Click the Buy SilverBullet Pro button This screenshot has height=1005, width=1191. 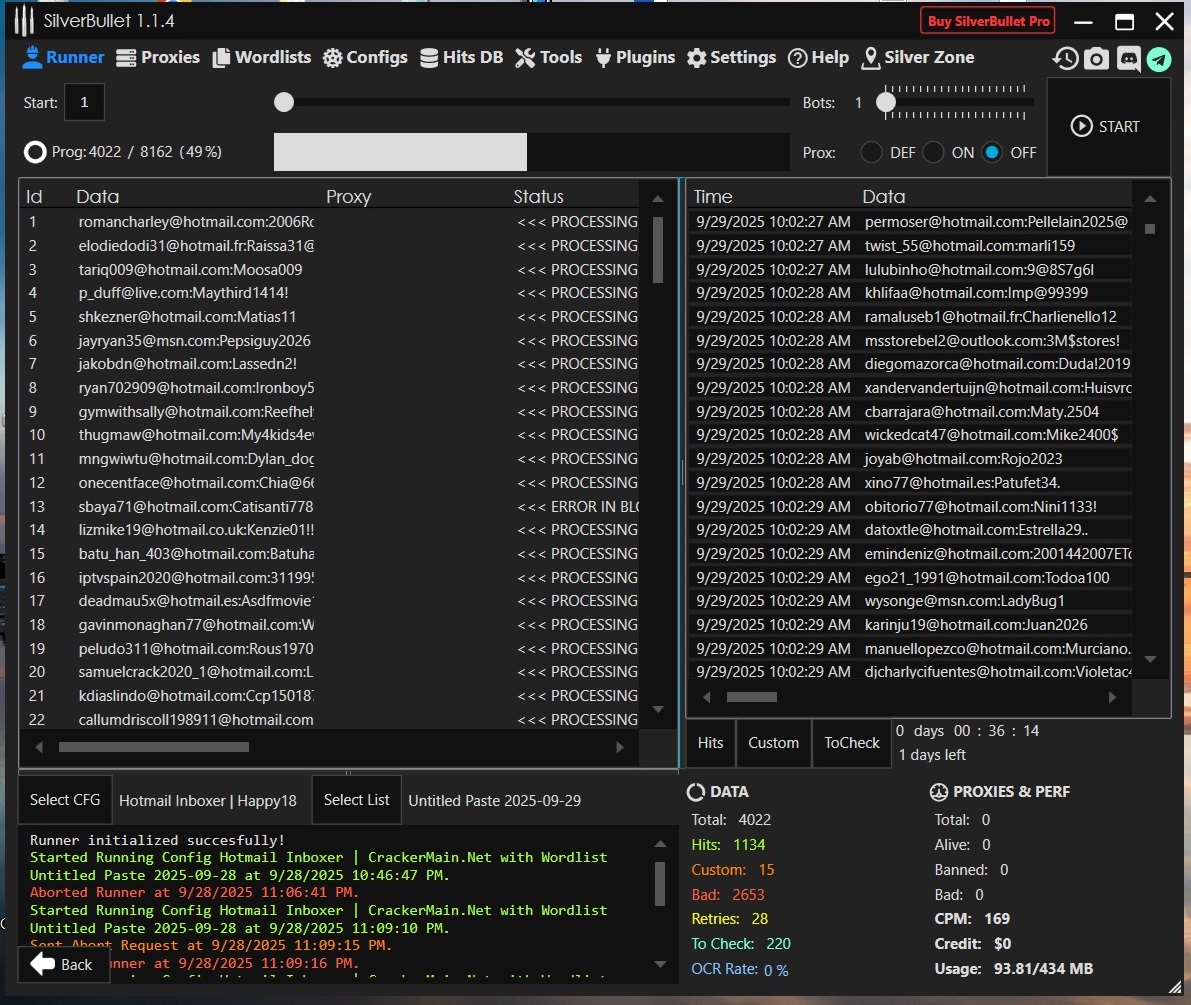988,21
